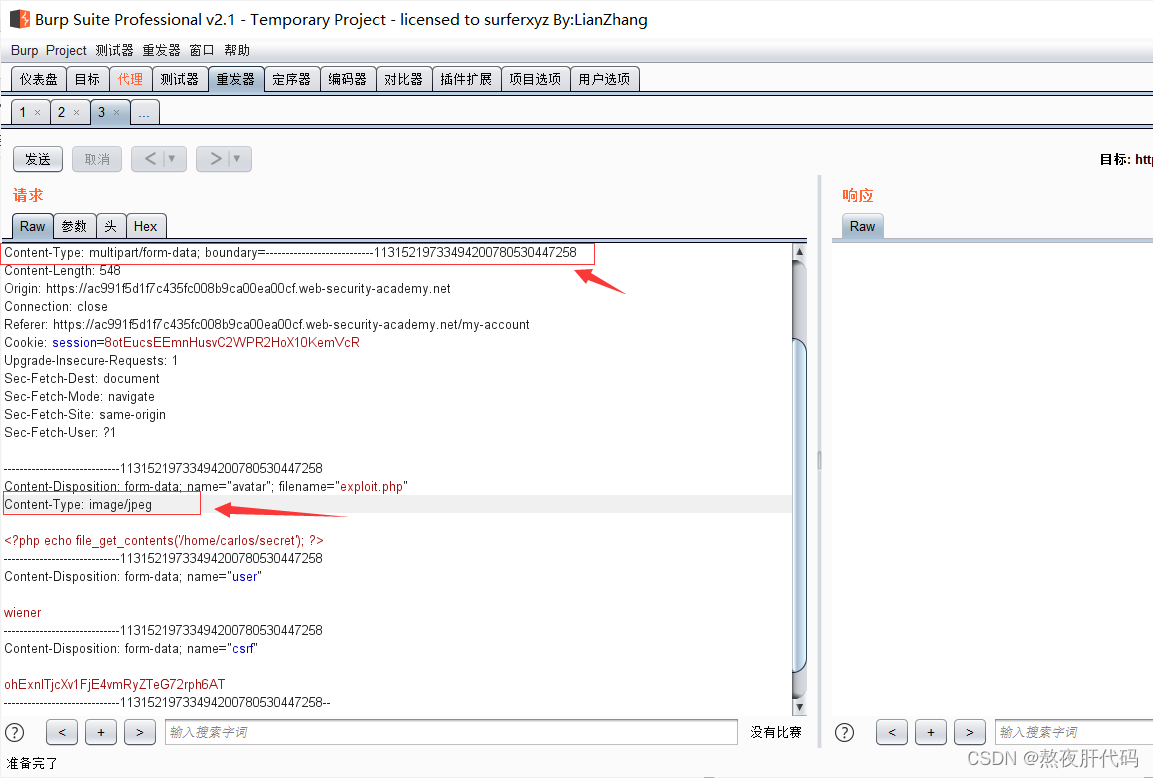Select the response Raw tab

[x=863, y=226]
